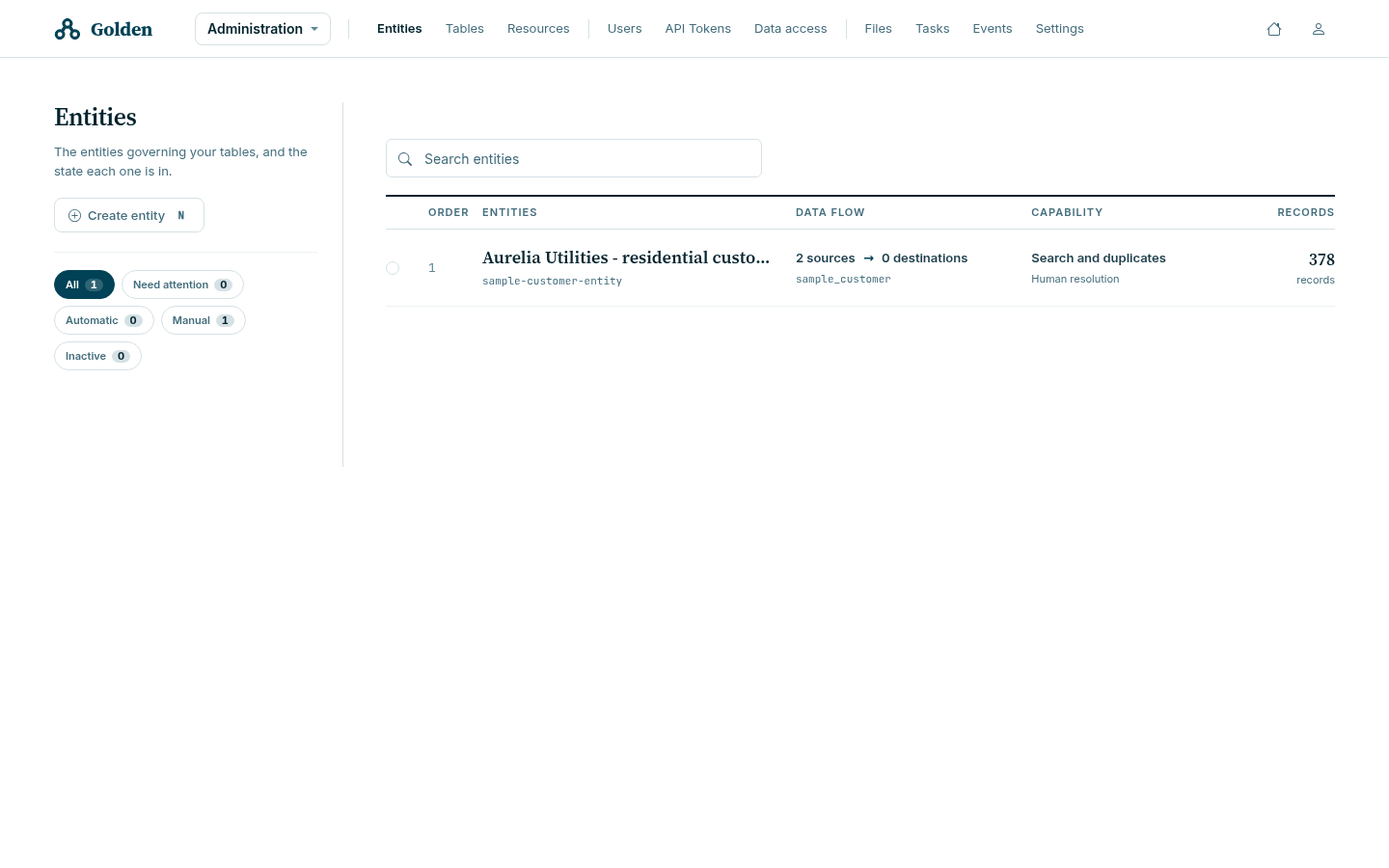Image resolution: width=1389 pixels, height=868 pixels.
Task: Switch to the Users tab
Action: point(624,29)
